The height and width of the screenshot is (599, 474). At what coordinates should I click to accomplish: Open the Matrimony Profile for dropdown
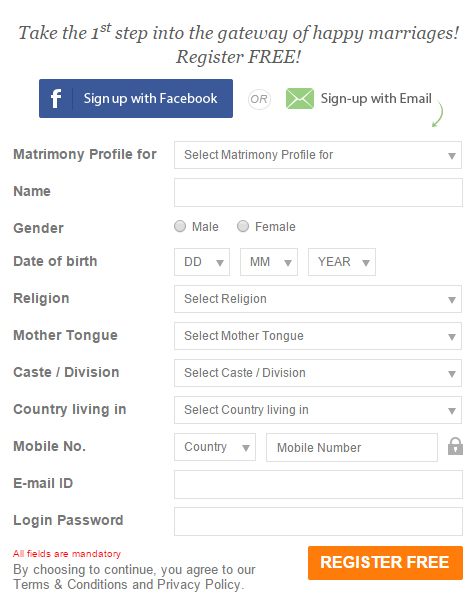pyautogui.click(x=318, y=155)
